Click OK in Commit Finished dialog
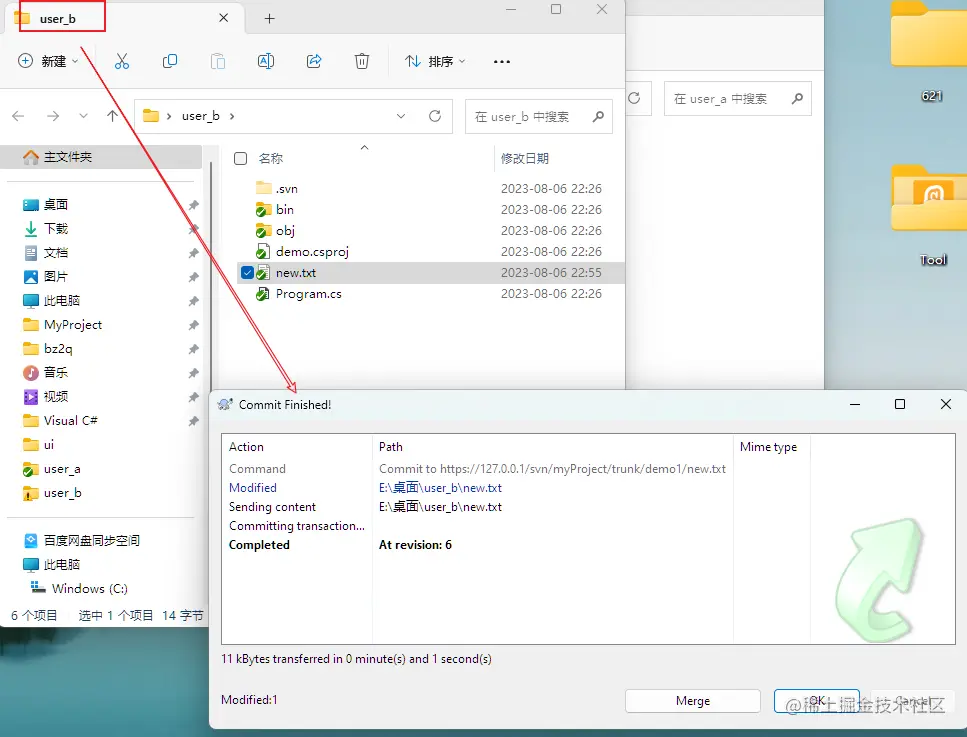The height and width of the screenshot is (737, 967). point(817,701)
